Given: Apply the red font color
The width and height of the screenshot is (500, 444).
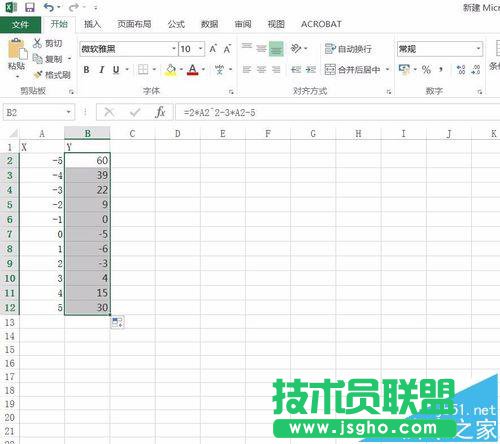Looking at the screenshot, I should pos(192,70).
